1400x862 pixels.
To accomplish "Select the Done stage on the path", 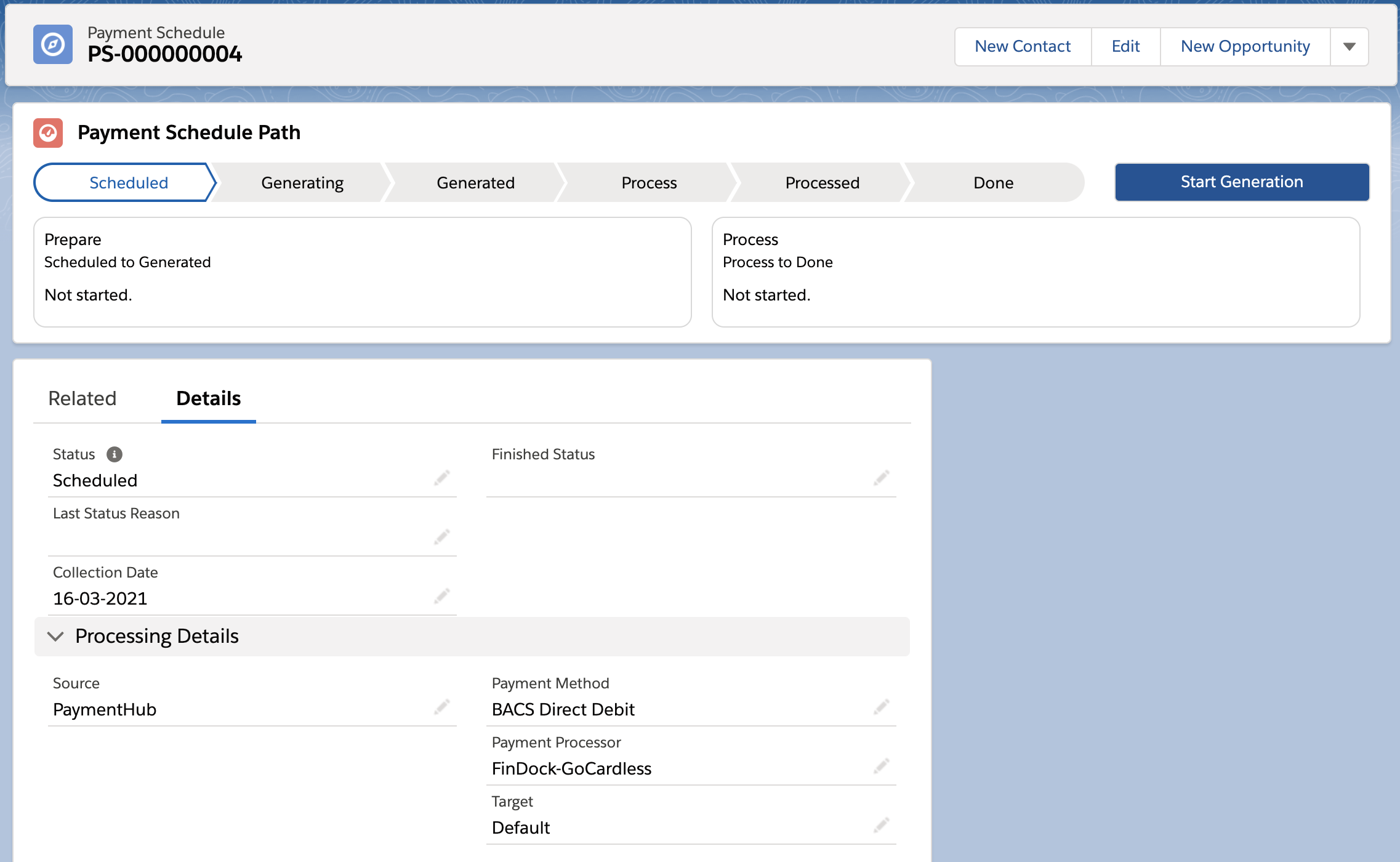I will point(992,182).
